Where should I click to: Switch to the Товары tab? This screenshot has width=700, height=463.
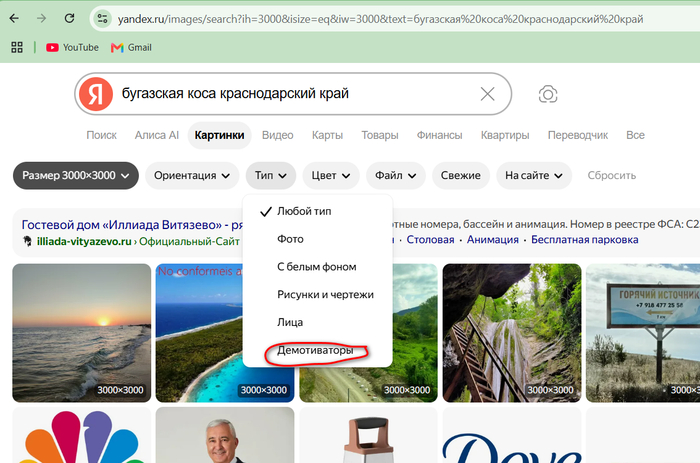click(x=380, y=135)
